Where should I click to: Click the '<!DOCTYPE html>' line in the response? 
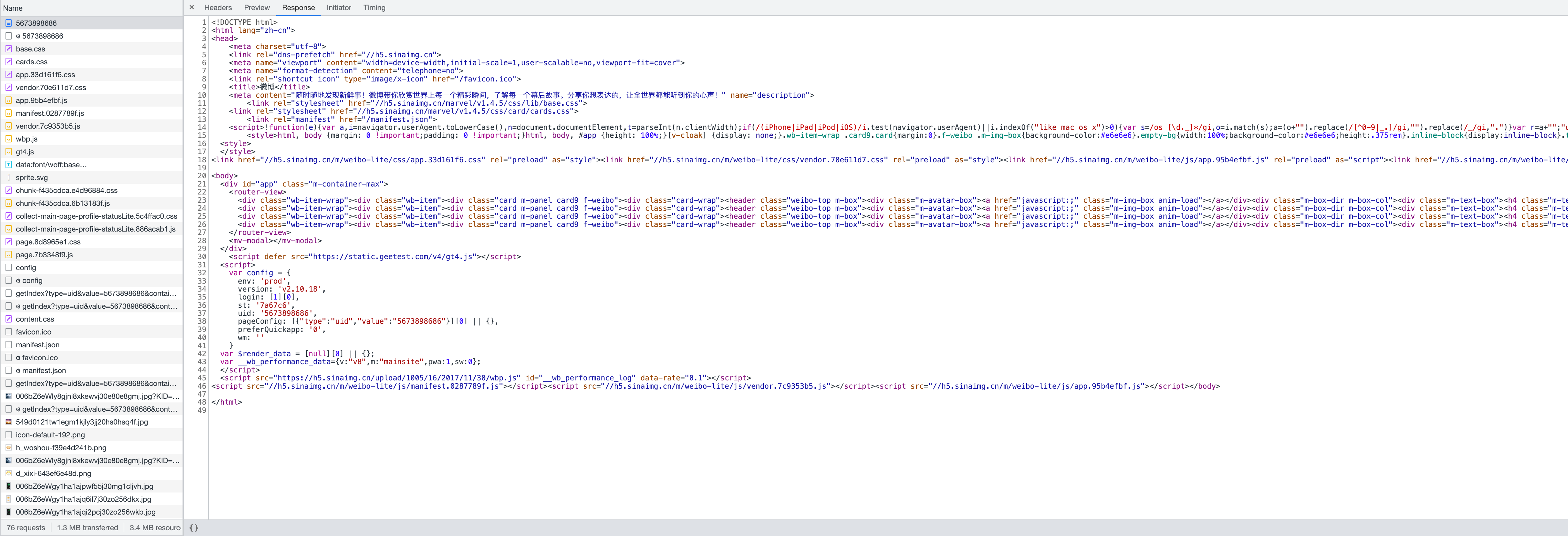244,23
